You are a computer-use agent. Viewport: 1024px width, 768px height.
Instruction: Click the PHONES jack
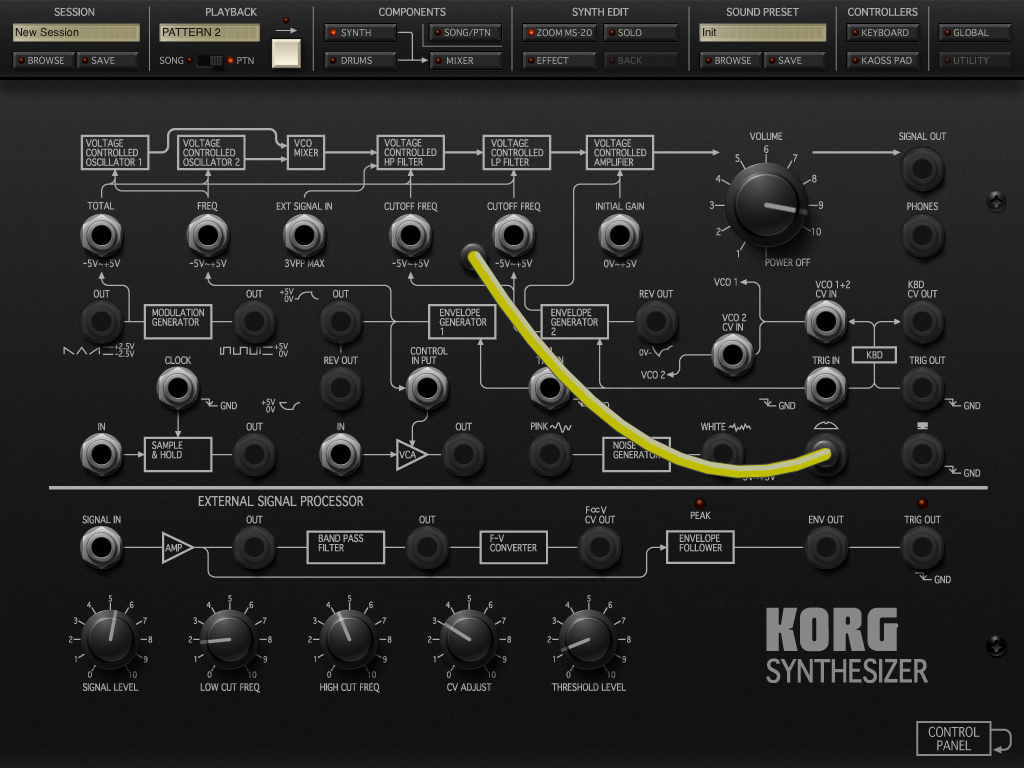pos(922,235)
